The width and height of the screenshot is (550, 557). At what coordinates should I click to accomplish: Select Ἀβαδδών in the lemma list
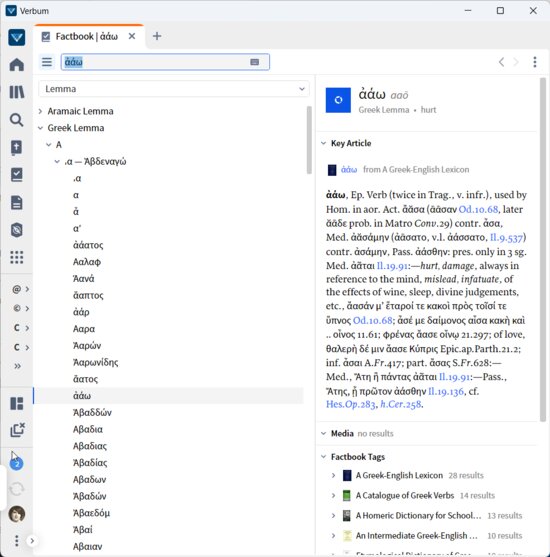point(92,412)
